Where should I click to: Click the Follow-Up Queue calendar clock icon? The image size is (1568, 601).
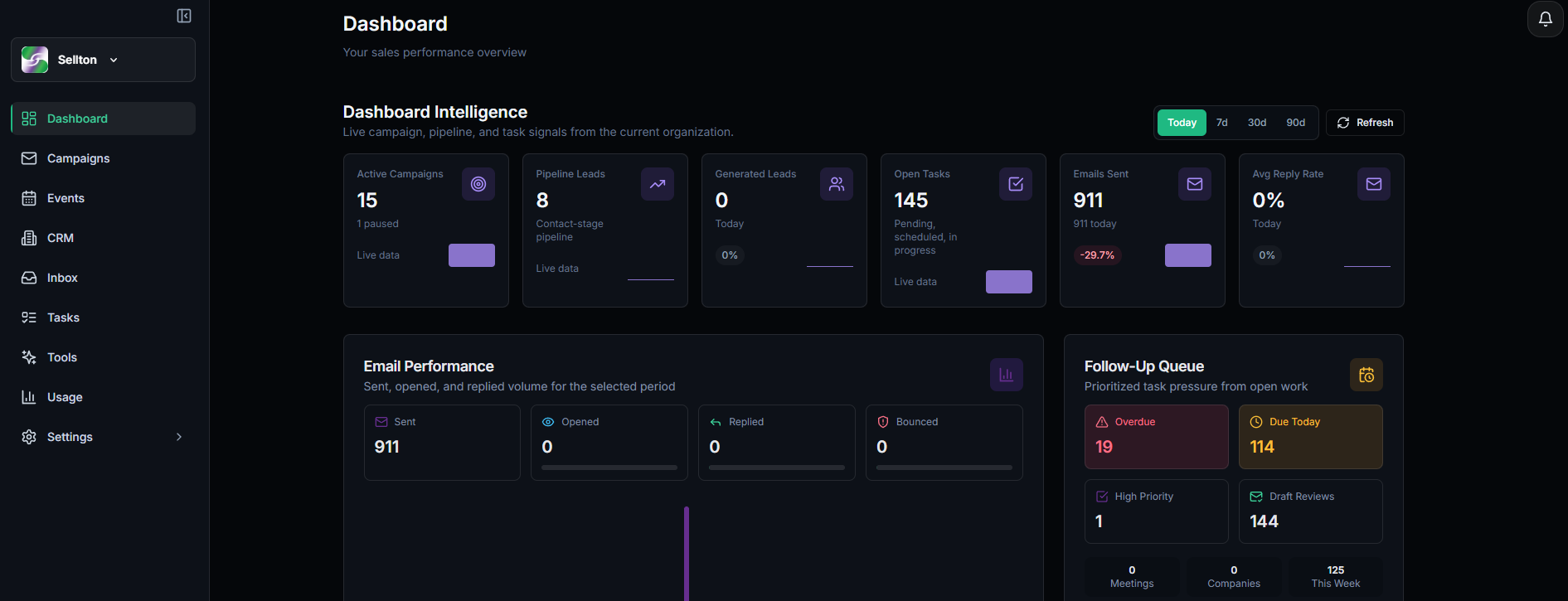click(1367, 375)
